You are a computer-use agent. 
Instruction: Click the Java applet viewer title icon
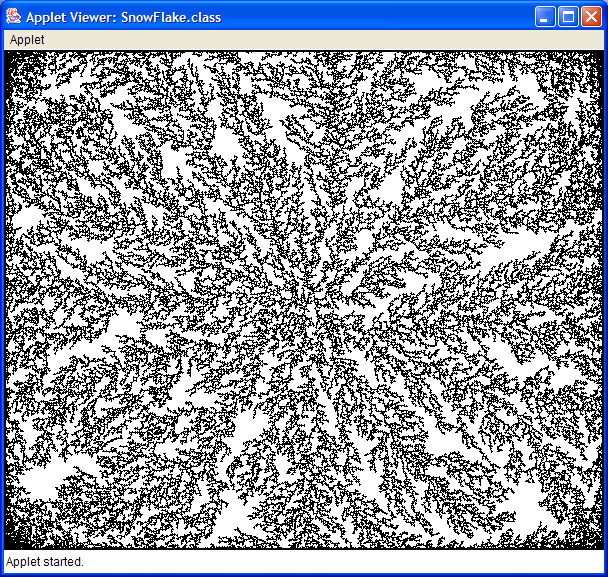tap(14, 17)
